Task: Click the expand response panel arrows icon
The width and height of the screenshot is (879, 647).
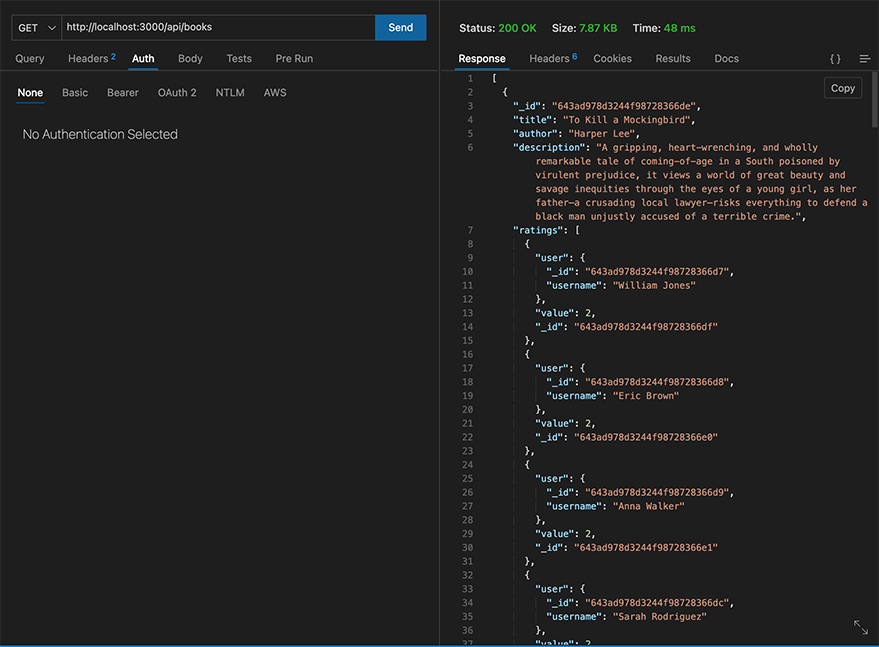Action: 861,627
